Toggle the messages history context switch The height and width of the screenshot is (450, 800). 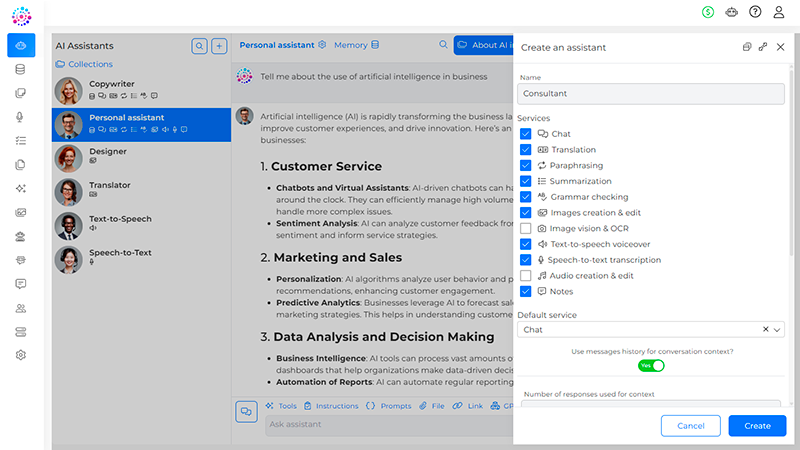pyautogui.click(x=651, y=365)
